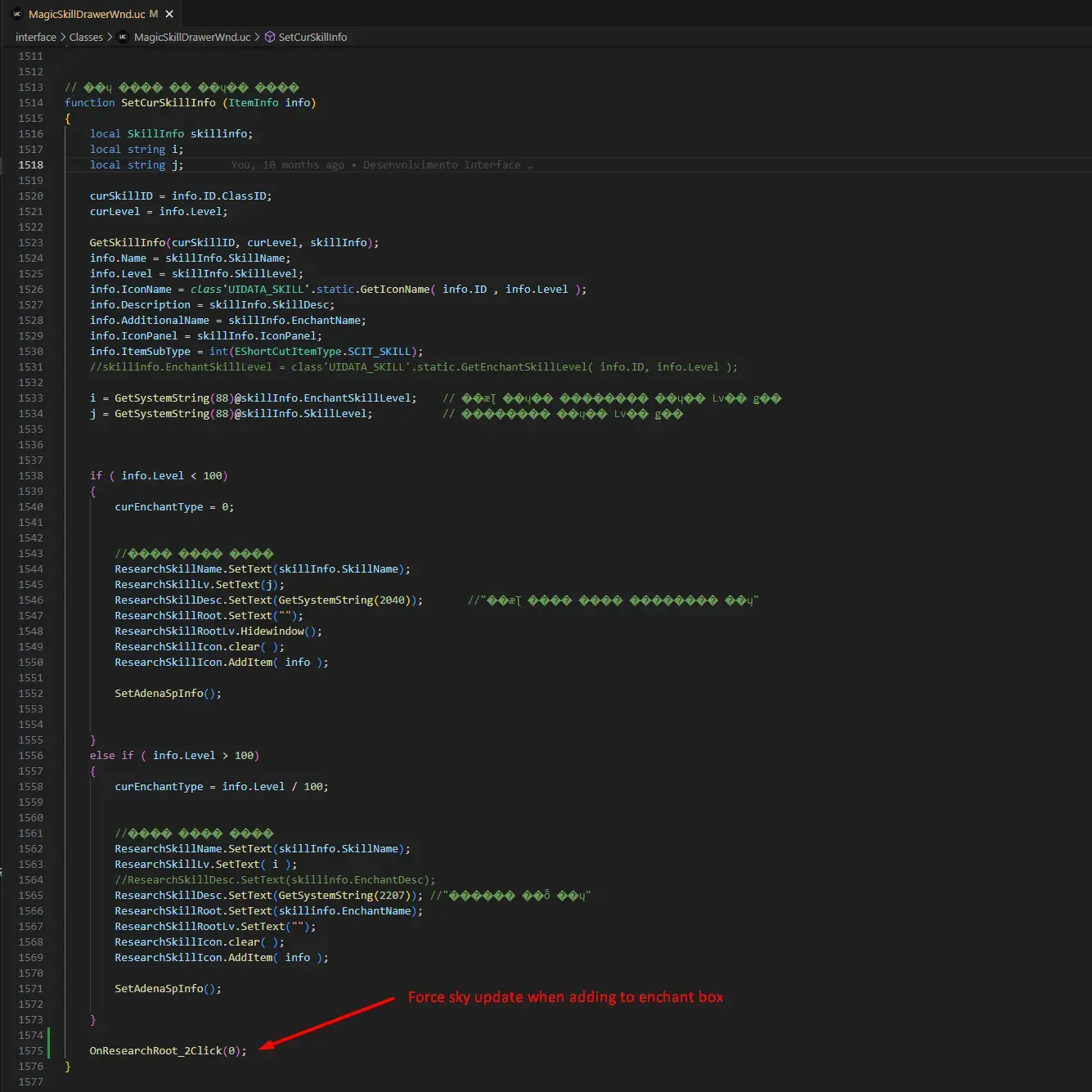This screenshot has height=1092, width=1092.
Task: Click 'curLevel = info.Level;' line
Action: pyautogui.click(x=159, y=211)
